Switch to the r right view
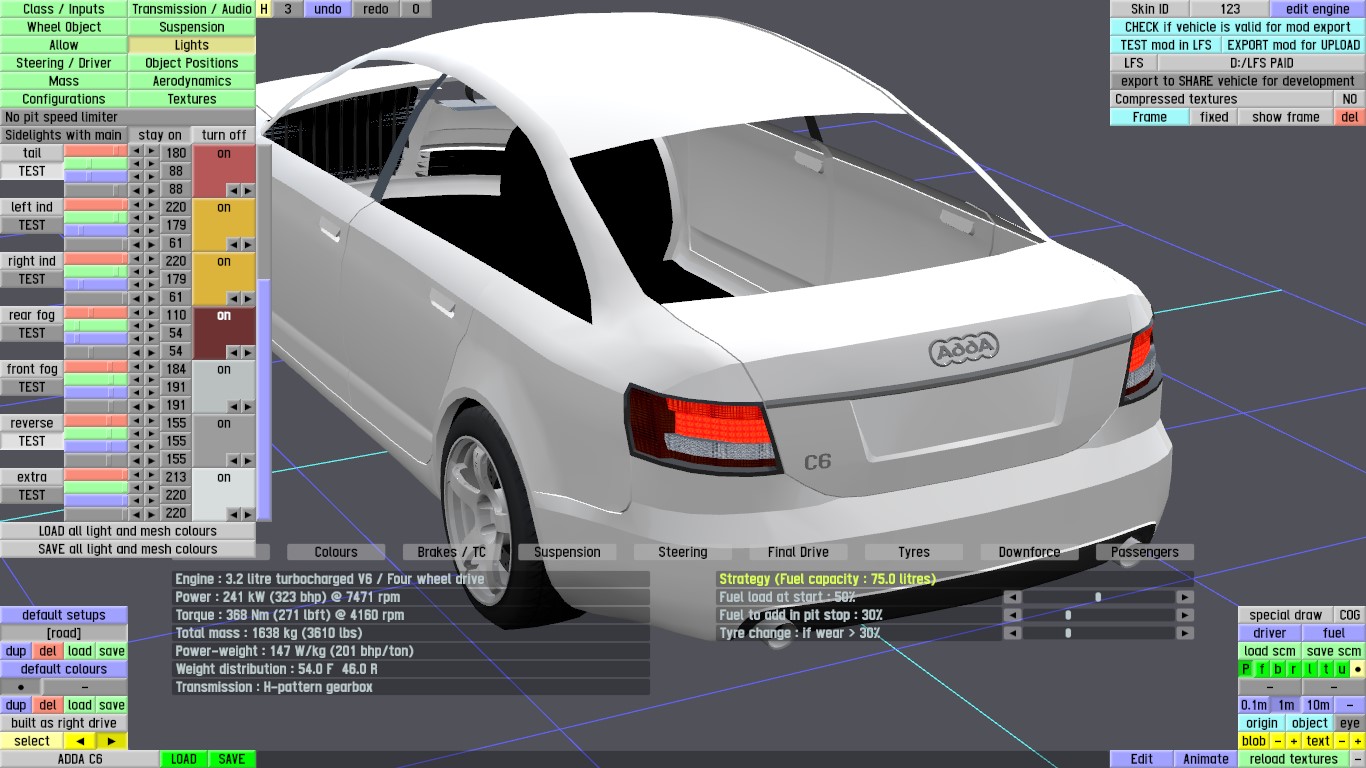This screenshot has height=768, width=1366. click(x=1294, y=669)
